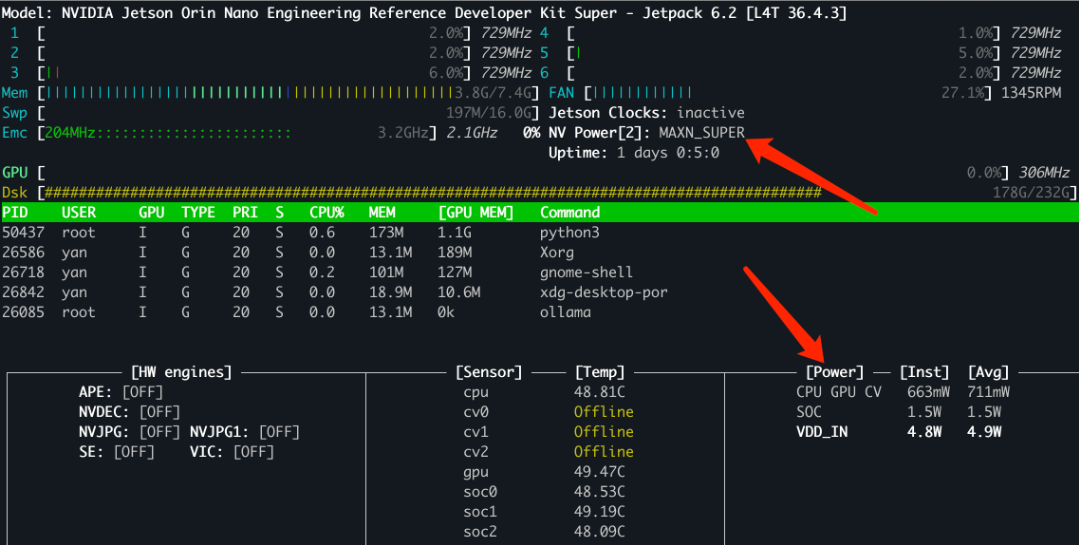Click the MAXN_SUPER power mode text

coord(702,133)
